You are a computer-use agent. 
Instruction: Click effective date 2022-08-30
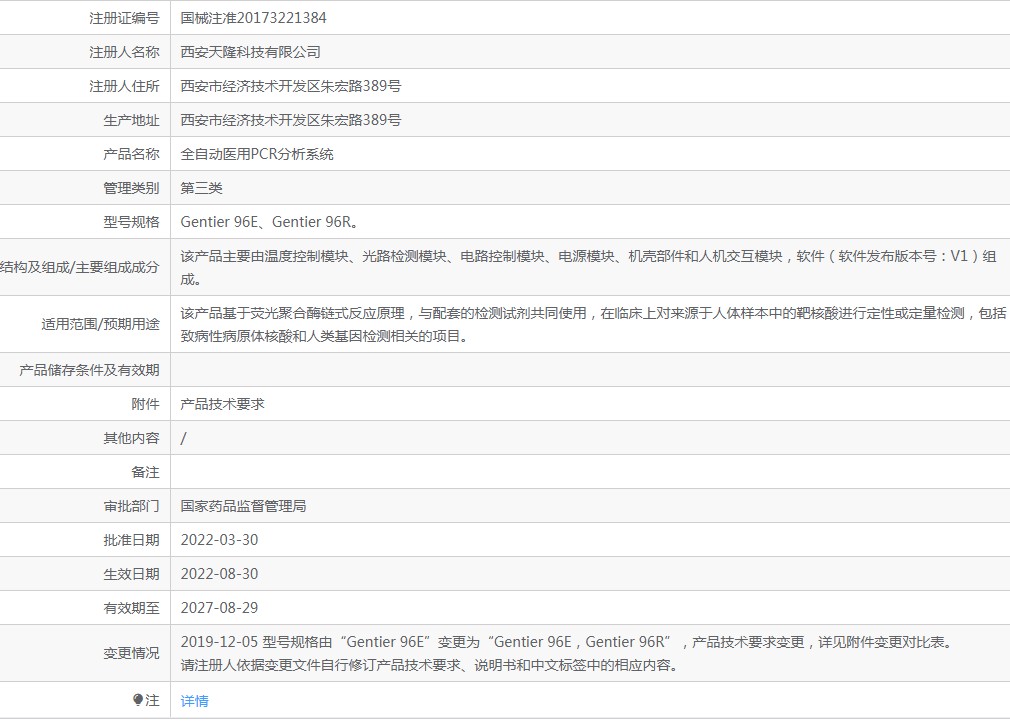(x=219, y=574)
